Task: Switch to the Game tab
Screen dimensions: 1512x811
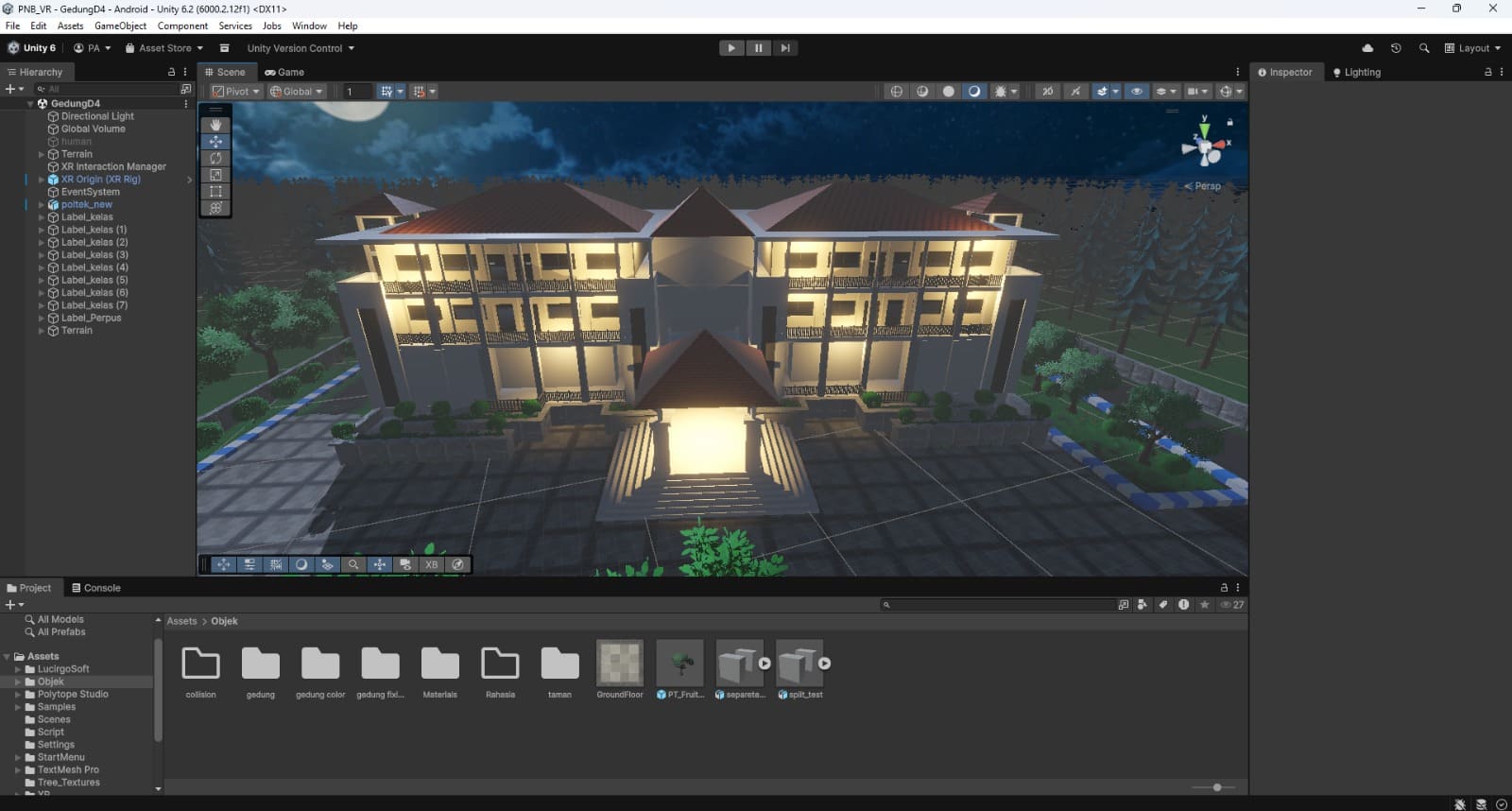Action: pyautogui.click(x=284, y=72)
